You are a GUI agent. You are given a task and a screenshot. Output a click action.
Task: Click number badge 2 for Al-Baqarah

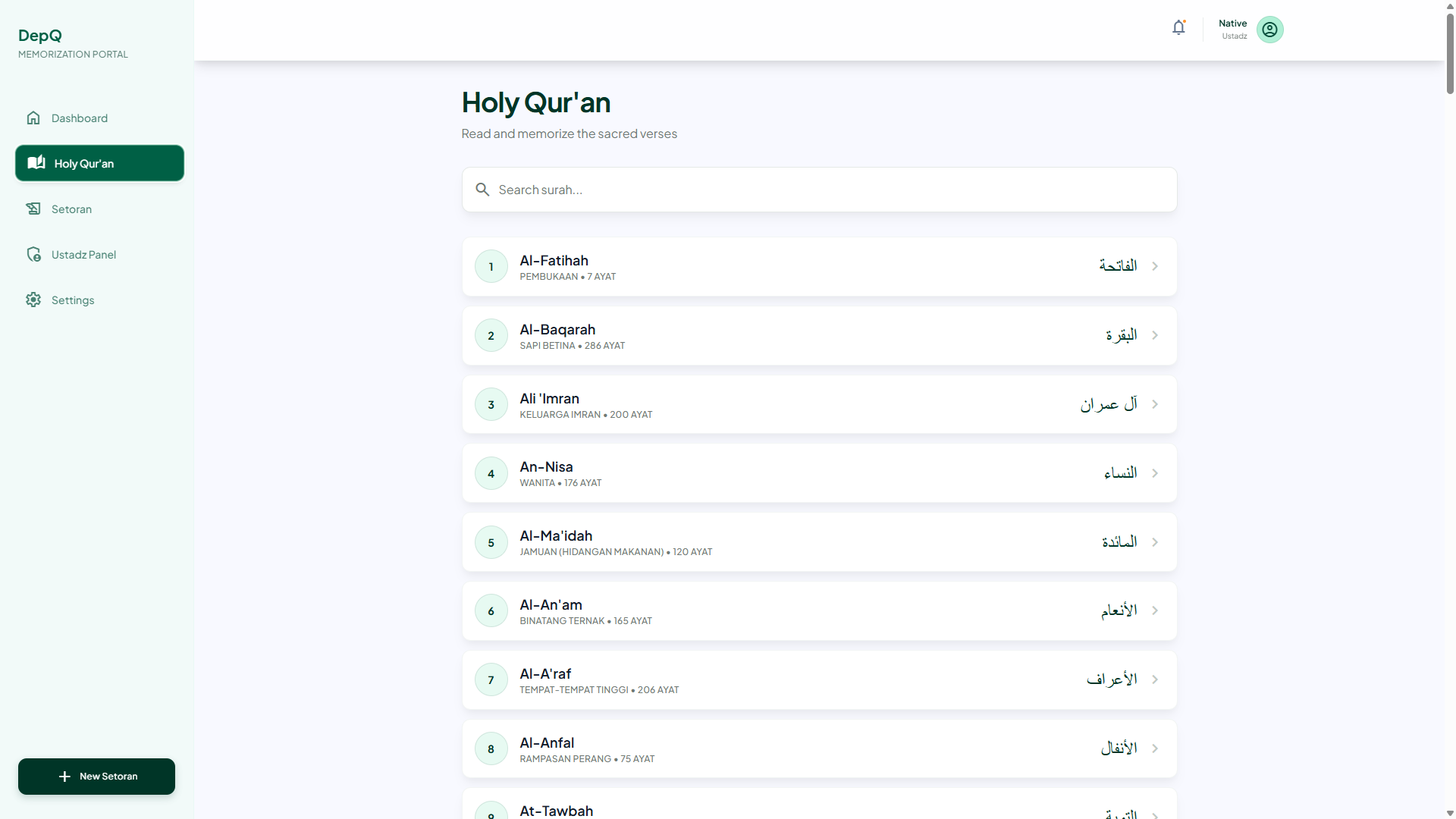click(491, 335)
